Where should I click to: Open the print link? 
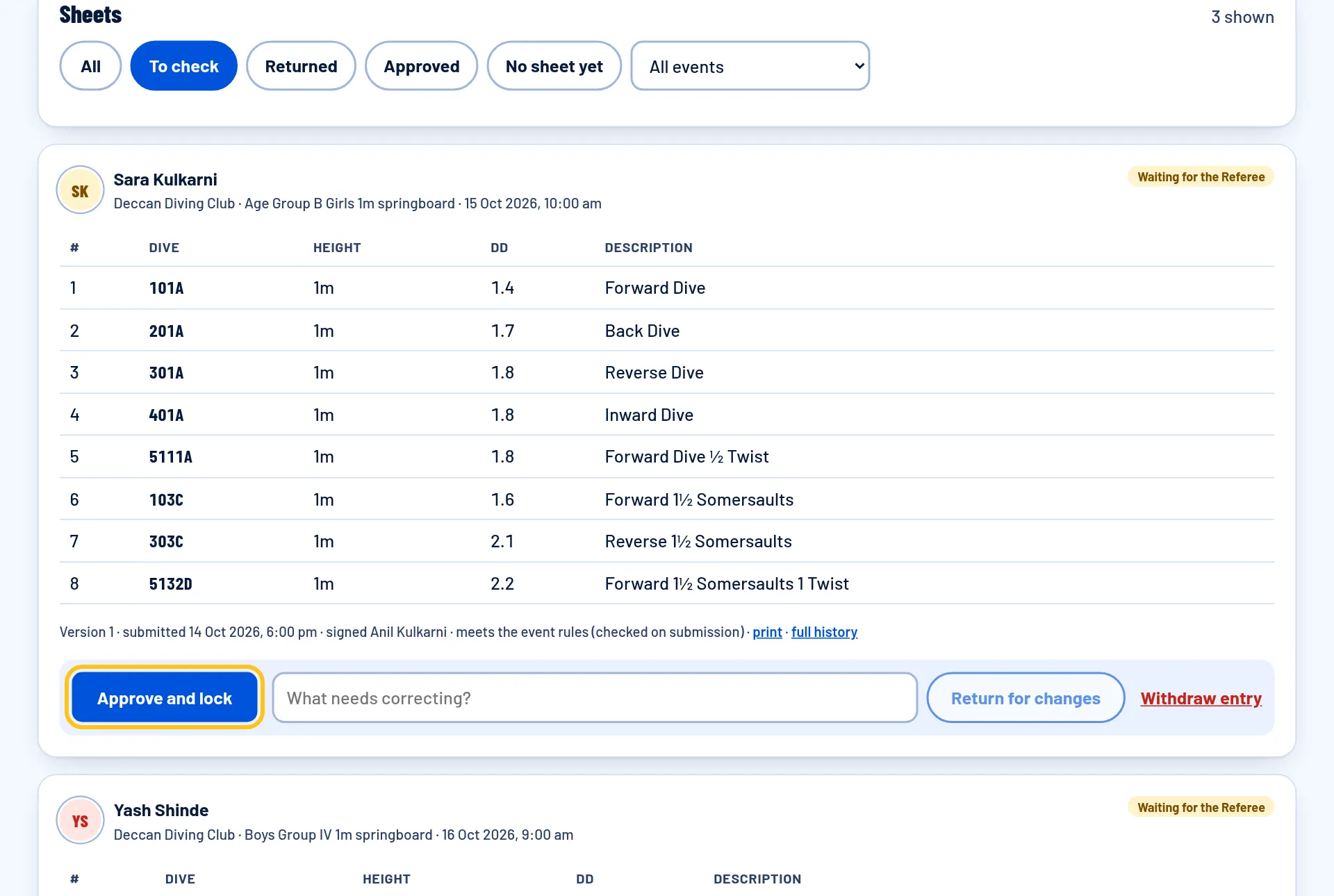coord(767,632)
